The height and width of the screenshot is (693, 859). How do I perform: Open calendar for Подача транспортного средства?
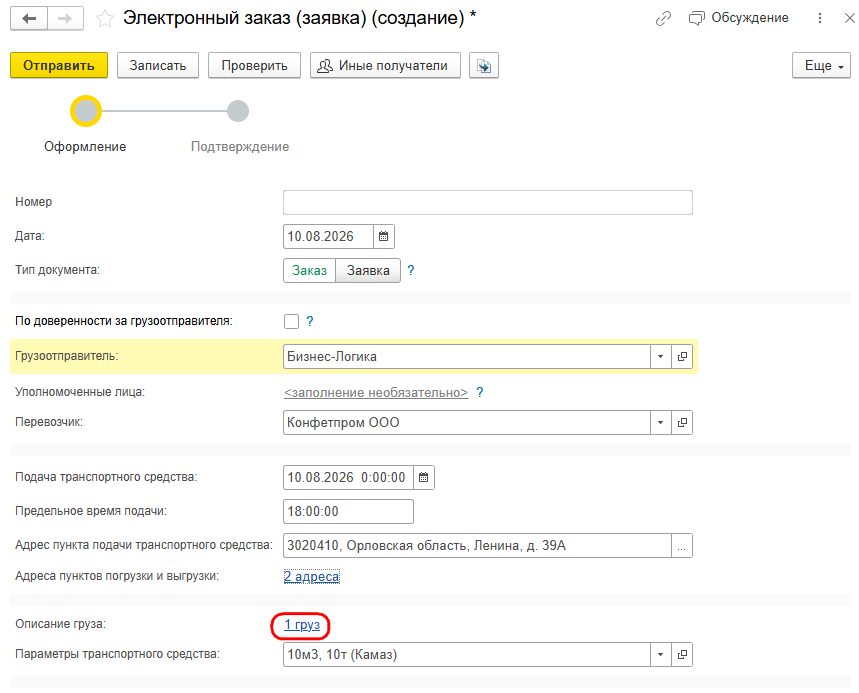point(423,478)
